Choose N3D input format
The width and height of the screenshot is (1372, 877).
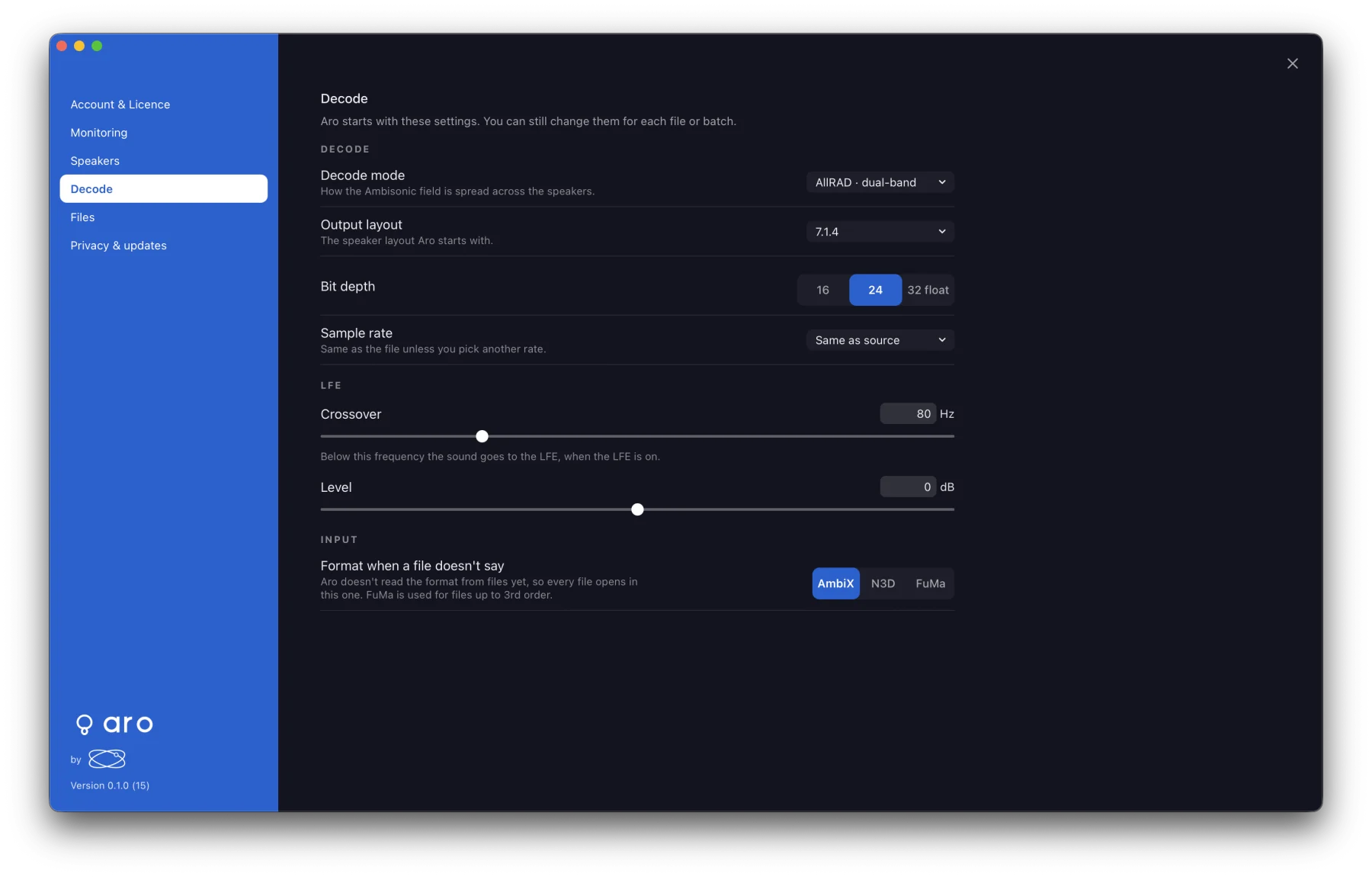point(883,583)
